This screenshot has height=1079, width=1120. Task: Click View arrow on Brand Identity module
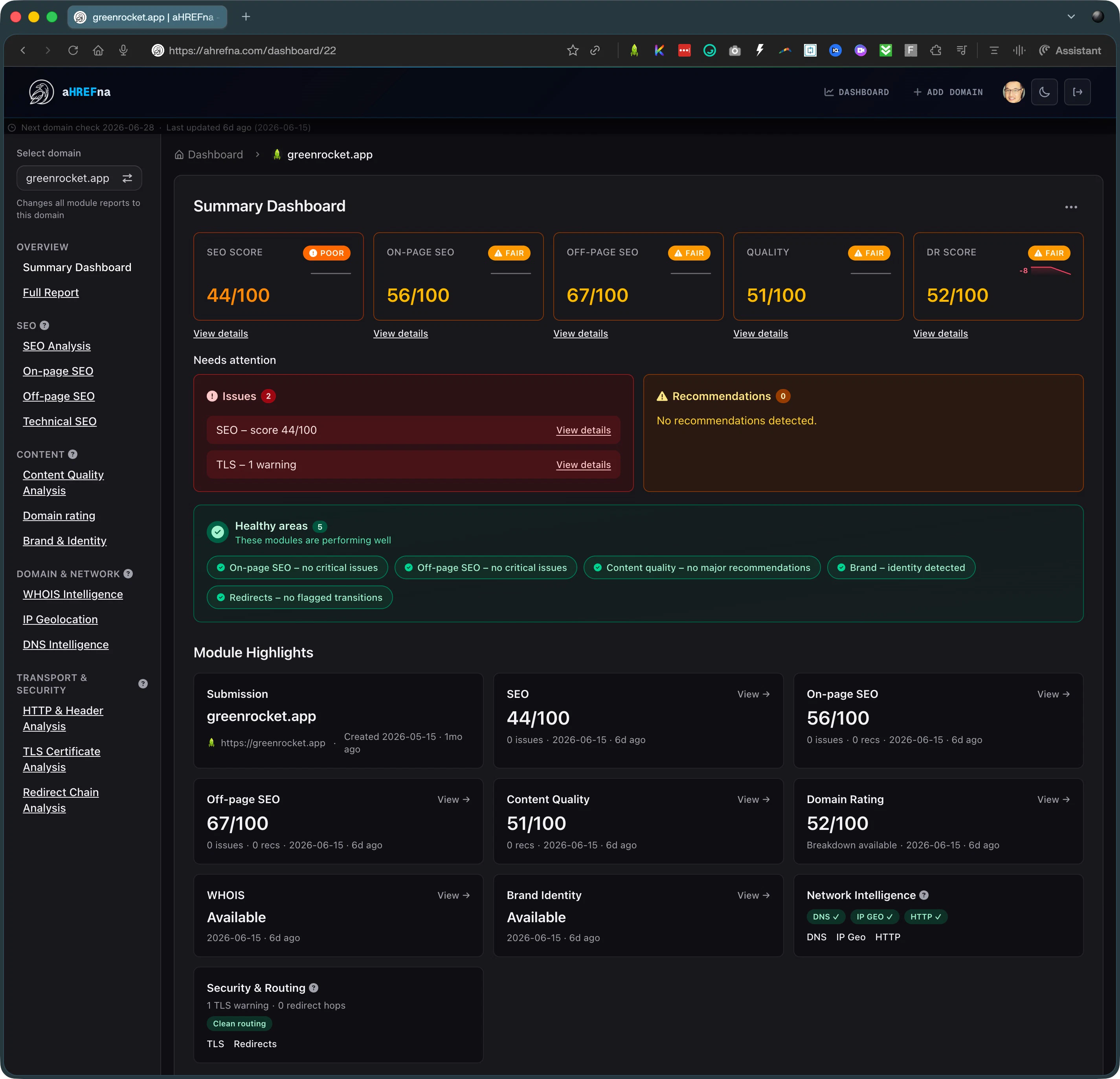click(753, 895)
